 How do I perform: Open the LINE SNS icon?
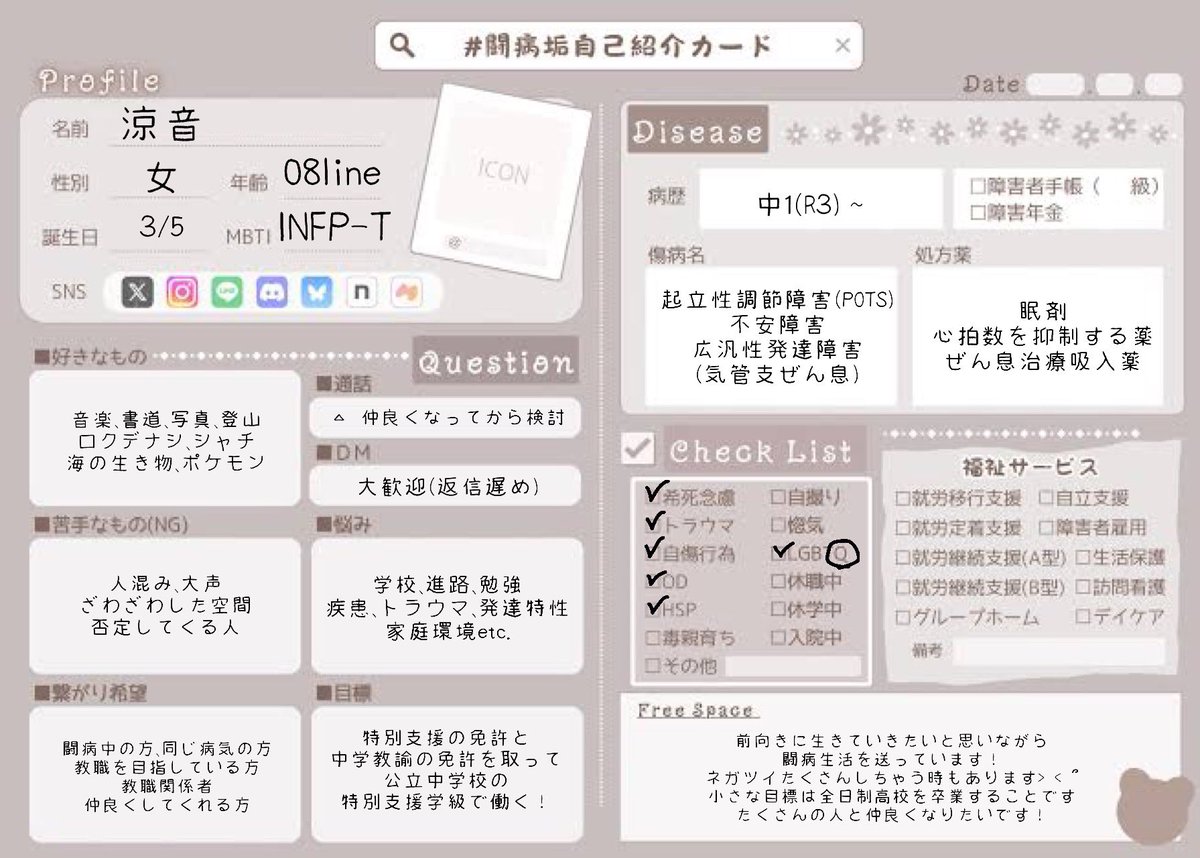227,292
